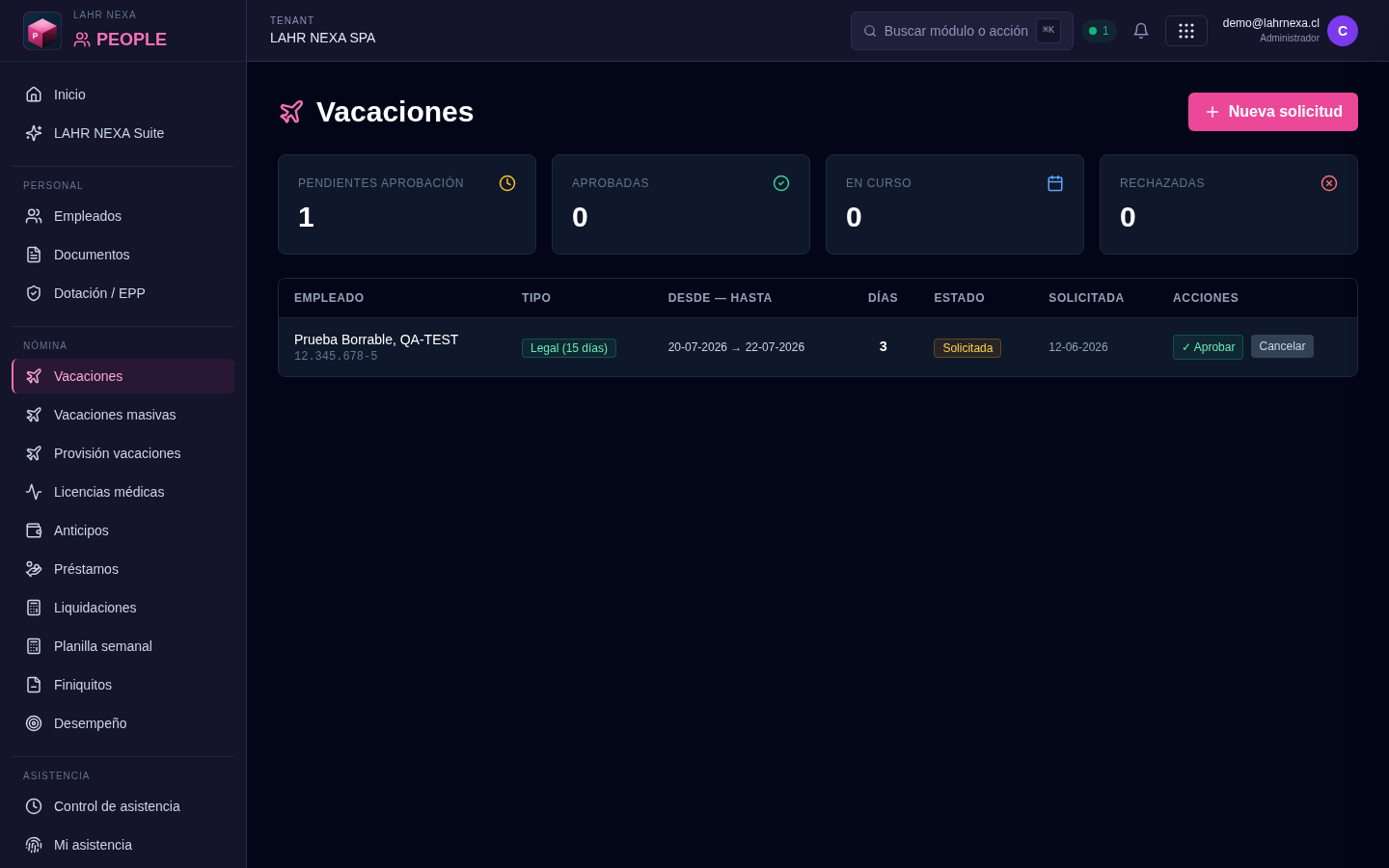
Task: Click the check circle icon in Aprobadas card
Action: [781, 183]
